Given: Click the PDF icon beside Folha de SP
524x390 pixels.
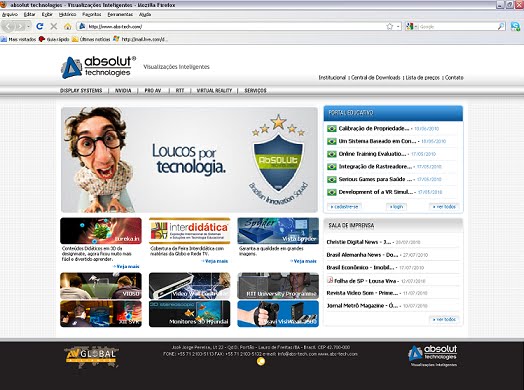Looking at the screenshot, I should click(330, 280).
